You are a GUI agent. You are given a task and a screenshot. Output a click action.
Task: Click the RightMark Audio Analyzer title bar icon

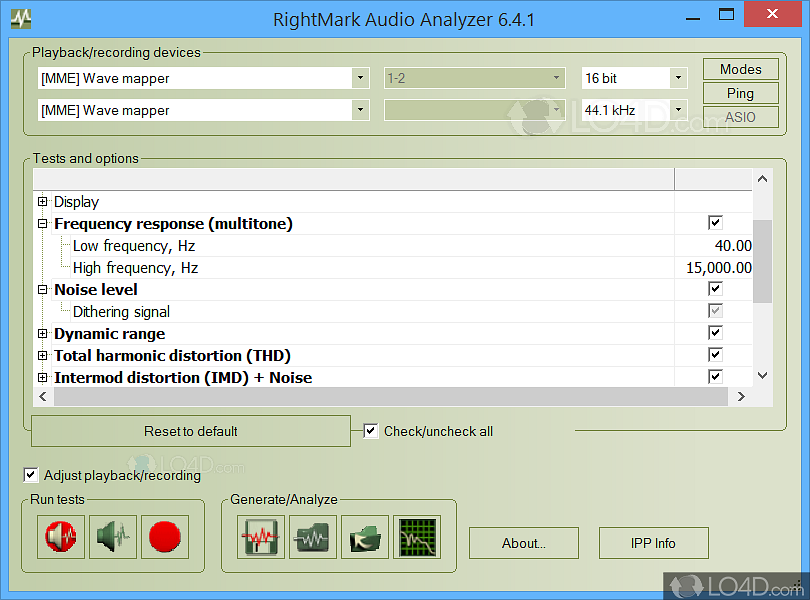[20, 17]
